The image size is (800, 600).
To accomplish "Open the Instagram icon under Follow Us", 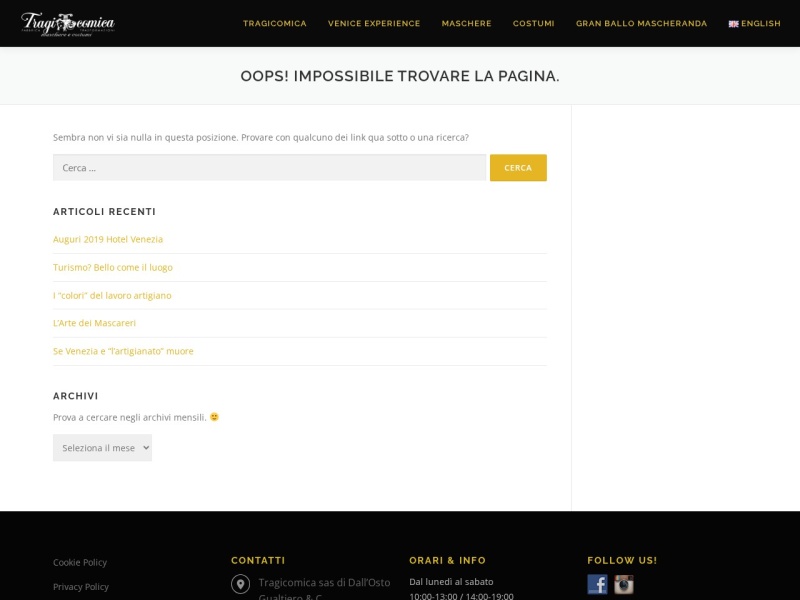I will [623, 584].
